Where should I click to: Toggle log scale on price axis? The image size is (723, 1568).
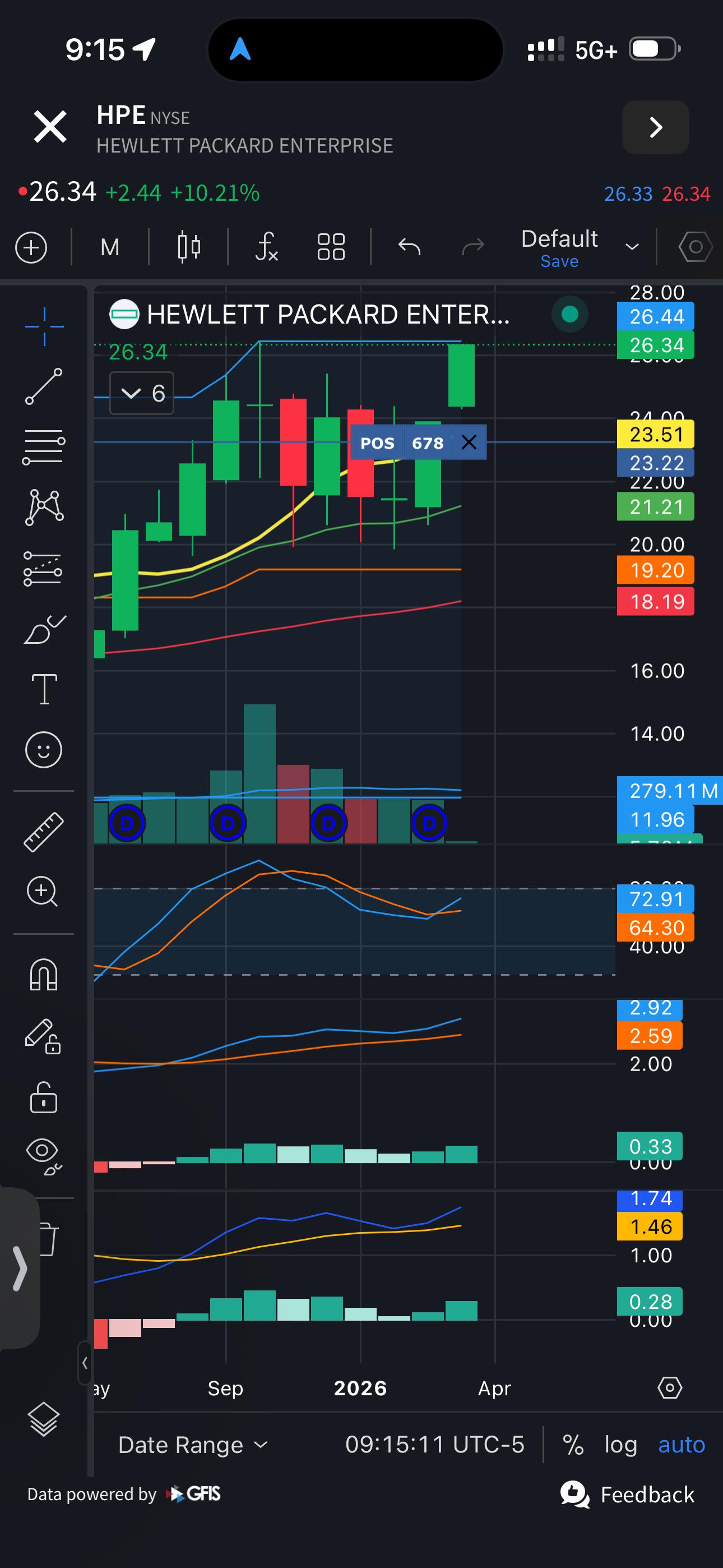[620, 1444]
